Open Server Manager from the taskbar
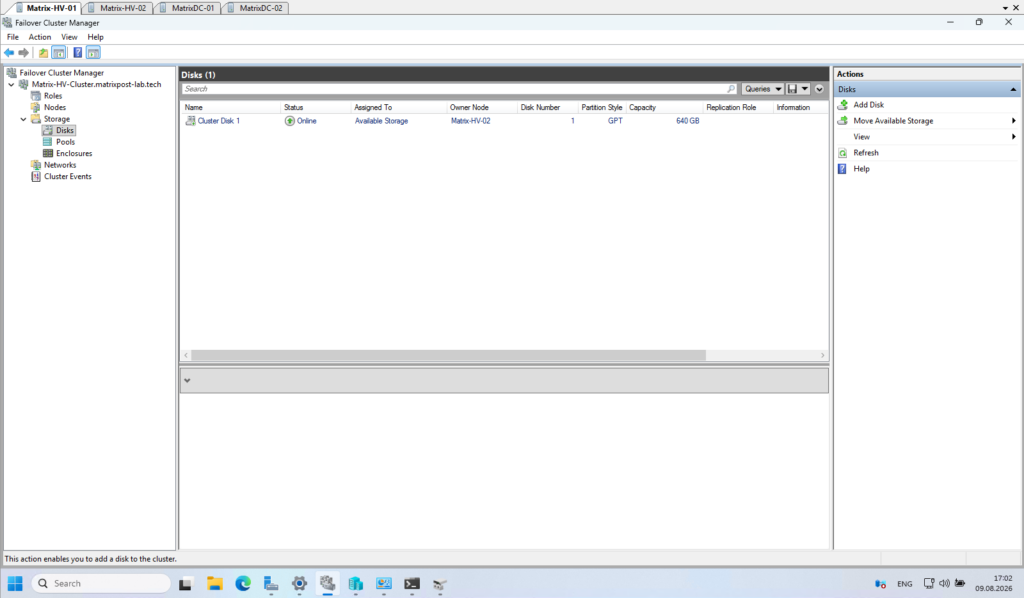This screenshot has height=598, width=1024. tap(271, 584)
